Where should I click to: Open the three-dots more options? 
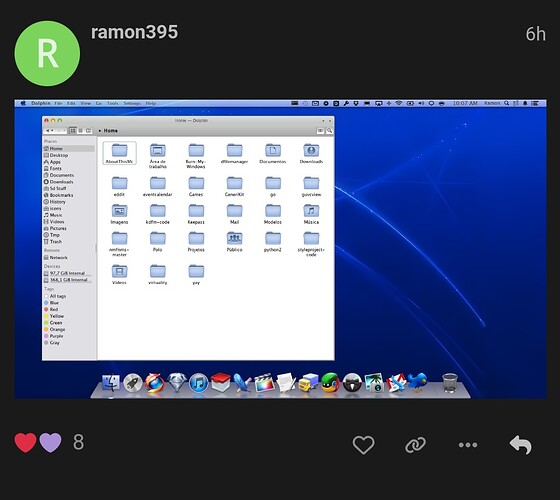(468, 445)
